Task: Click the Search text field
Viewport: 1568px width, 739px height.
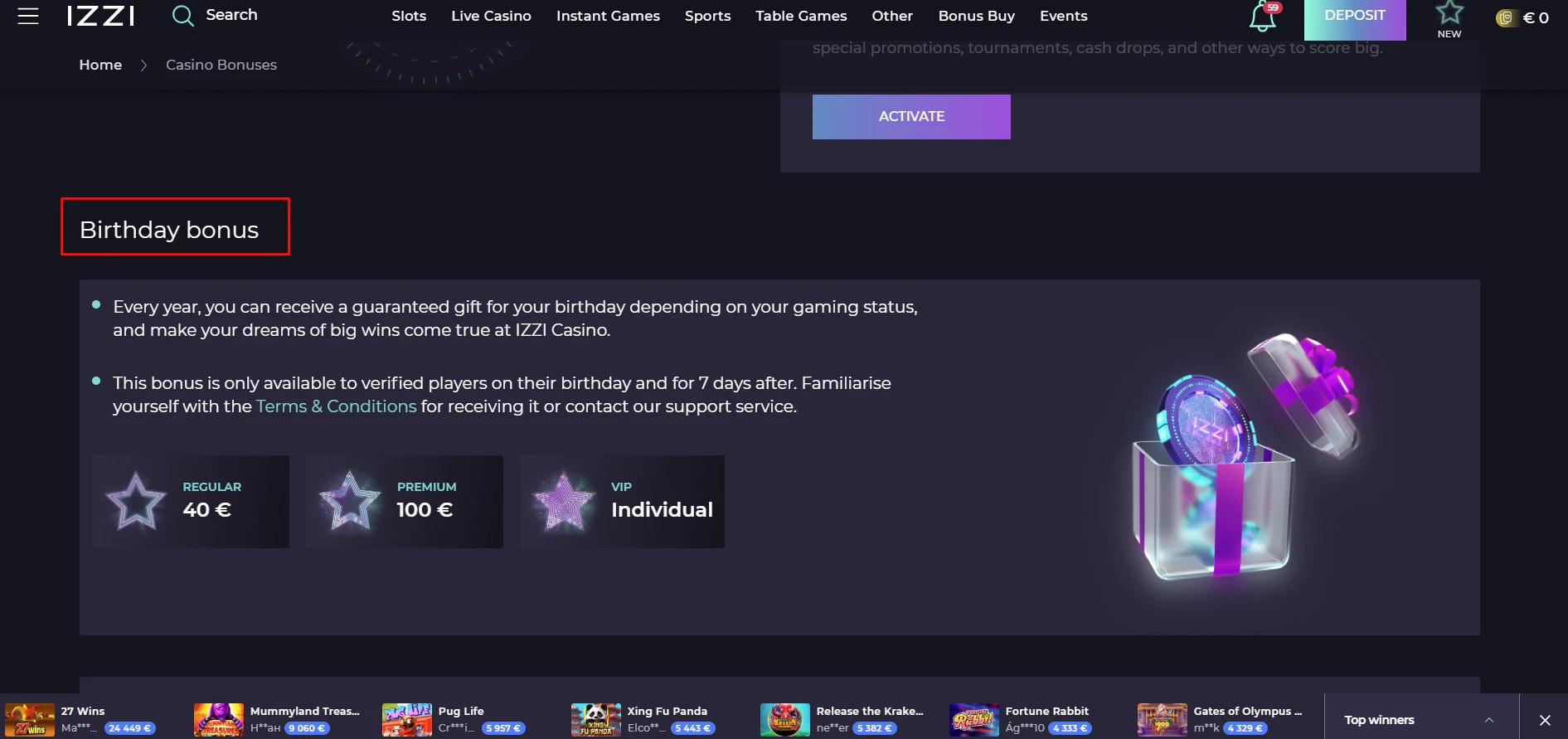Action: pos(231,15)
